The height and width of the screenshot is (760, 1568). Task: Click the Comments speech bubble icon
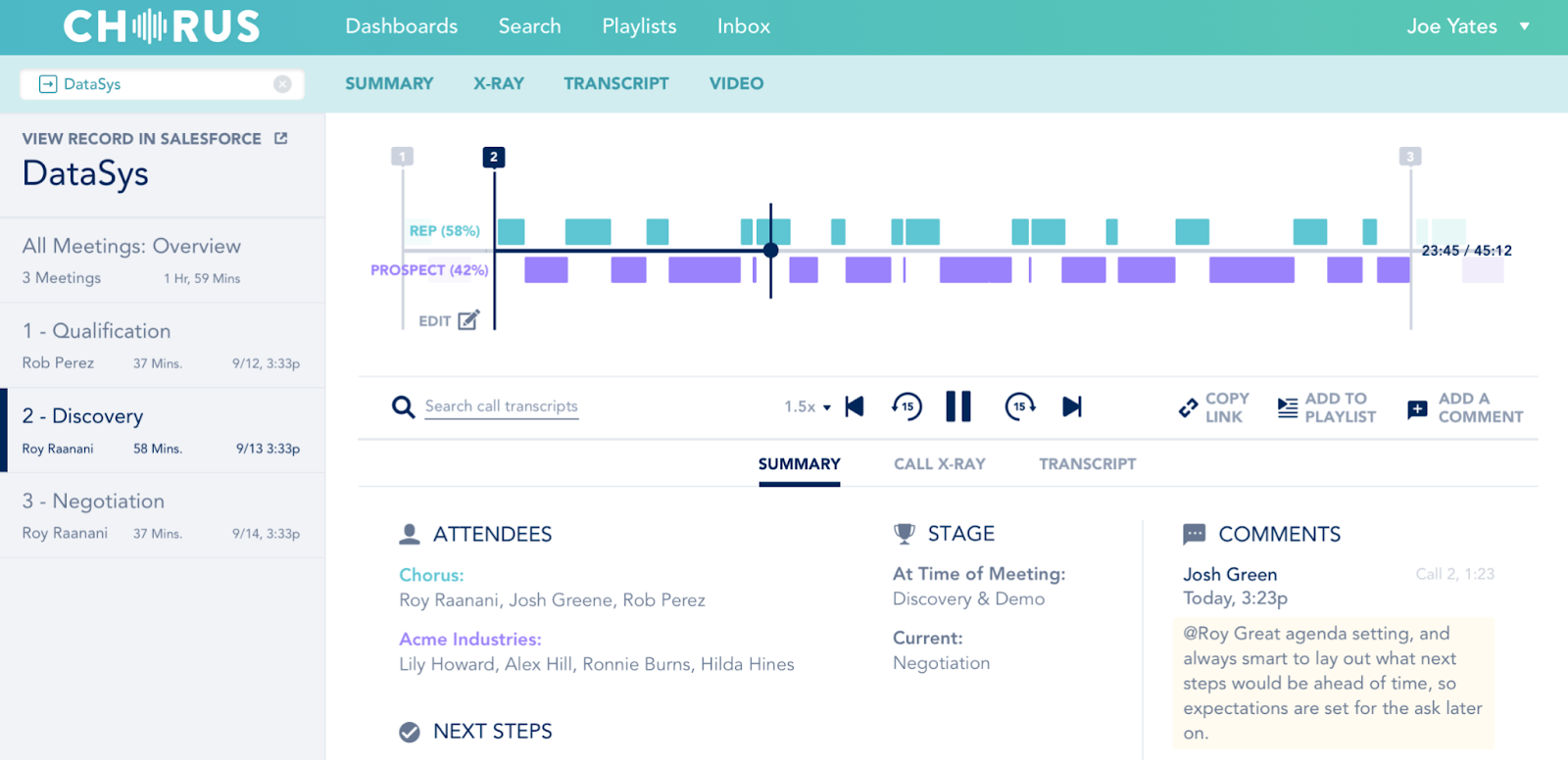coord(1195,534)
